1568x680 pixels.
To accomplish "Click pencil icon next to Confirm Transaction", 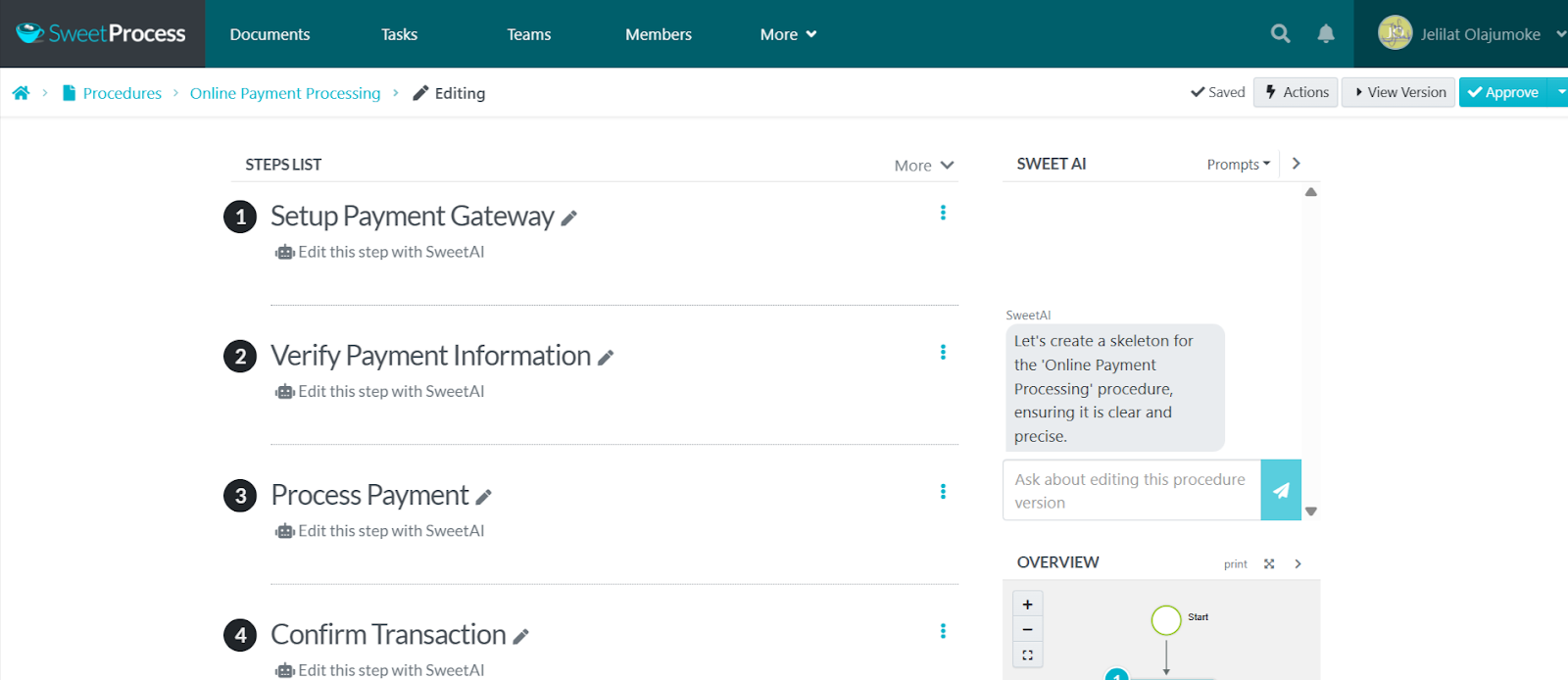I will point(520,637).
